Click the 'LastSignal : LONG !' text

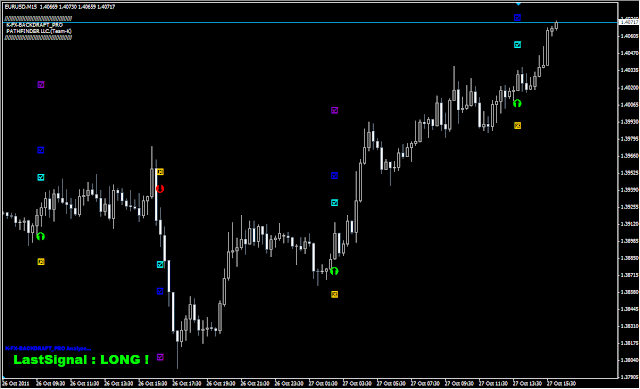click(x=81, y=360)
